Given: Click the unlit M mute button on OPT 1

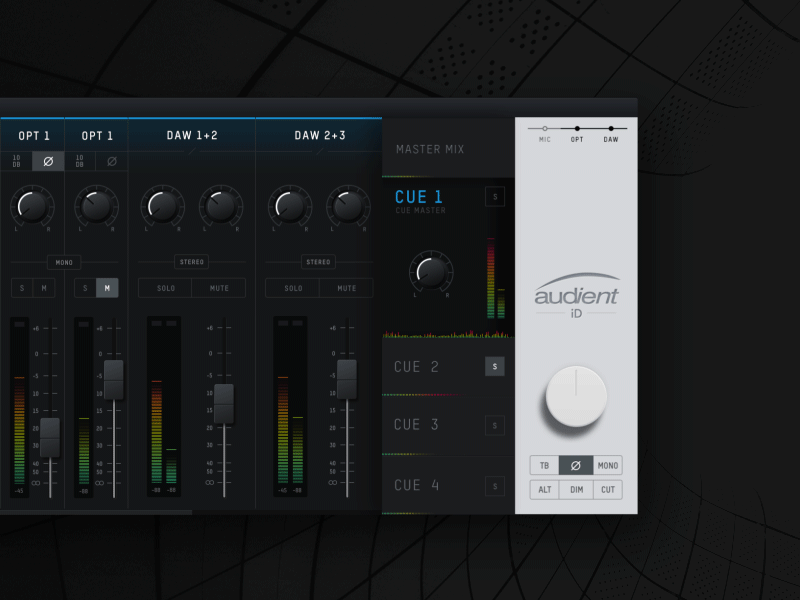Looking at the screenshot, I should 44,288.
